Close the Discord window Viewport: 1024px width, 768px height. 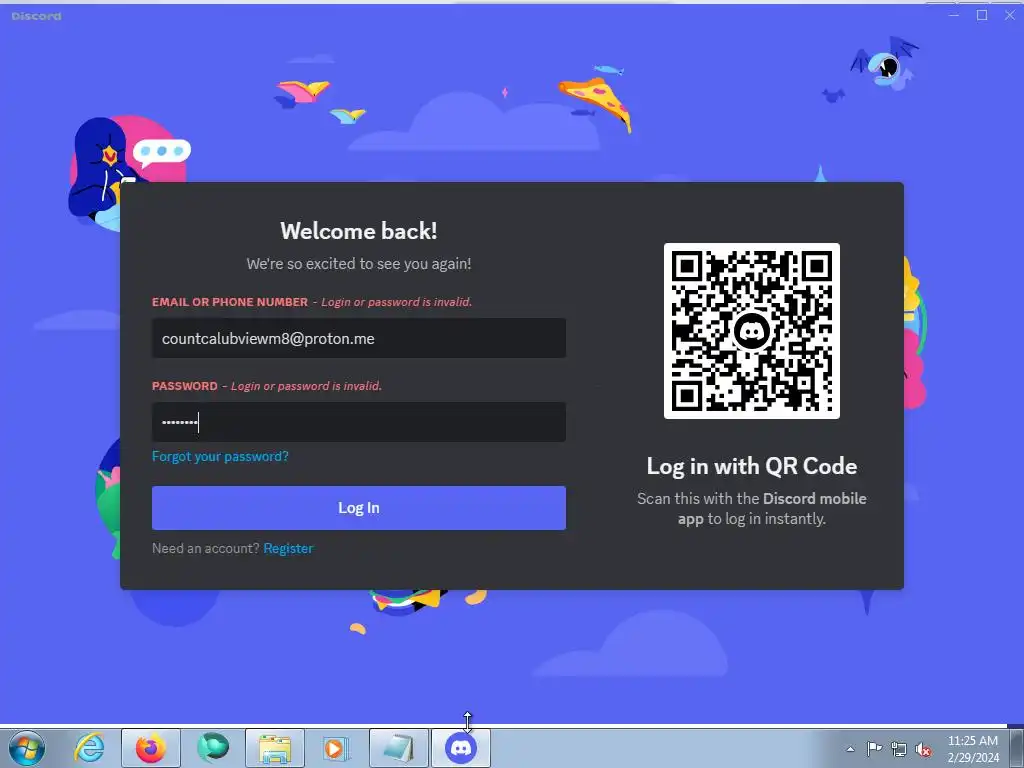point(1010,15)
